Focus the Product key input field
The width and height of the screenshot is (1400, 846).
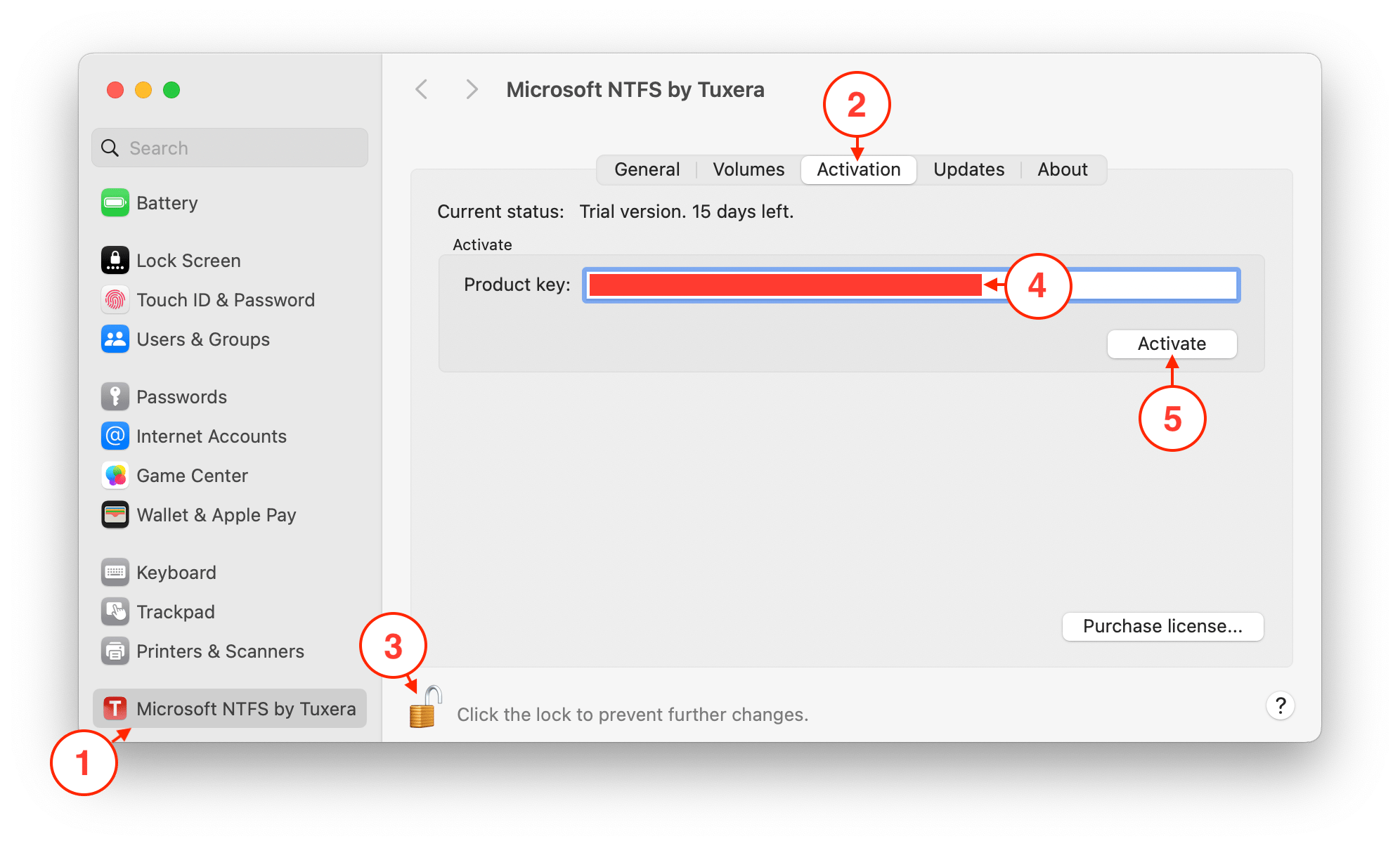pyautogui.click(x=911, y=285)
